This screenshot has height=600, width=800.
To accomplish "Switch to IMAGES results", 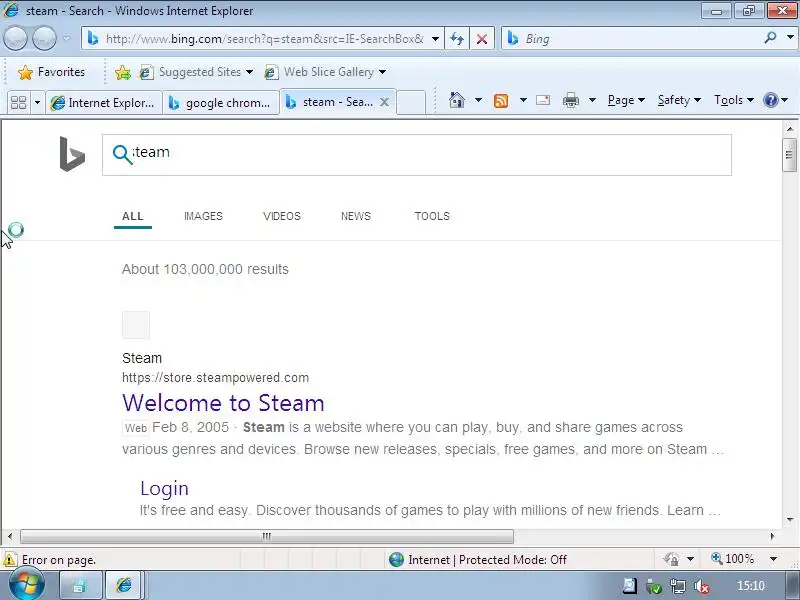I will pyautogui.click(x=203, y=216).
